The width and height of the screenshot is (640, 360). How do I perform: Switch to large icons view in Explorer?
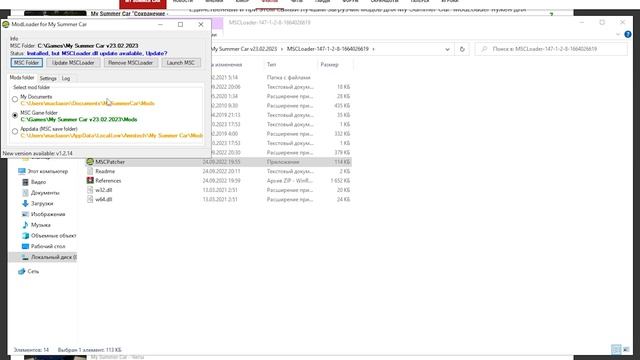click(626, 349)
